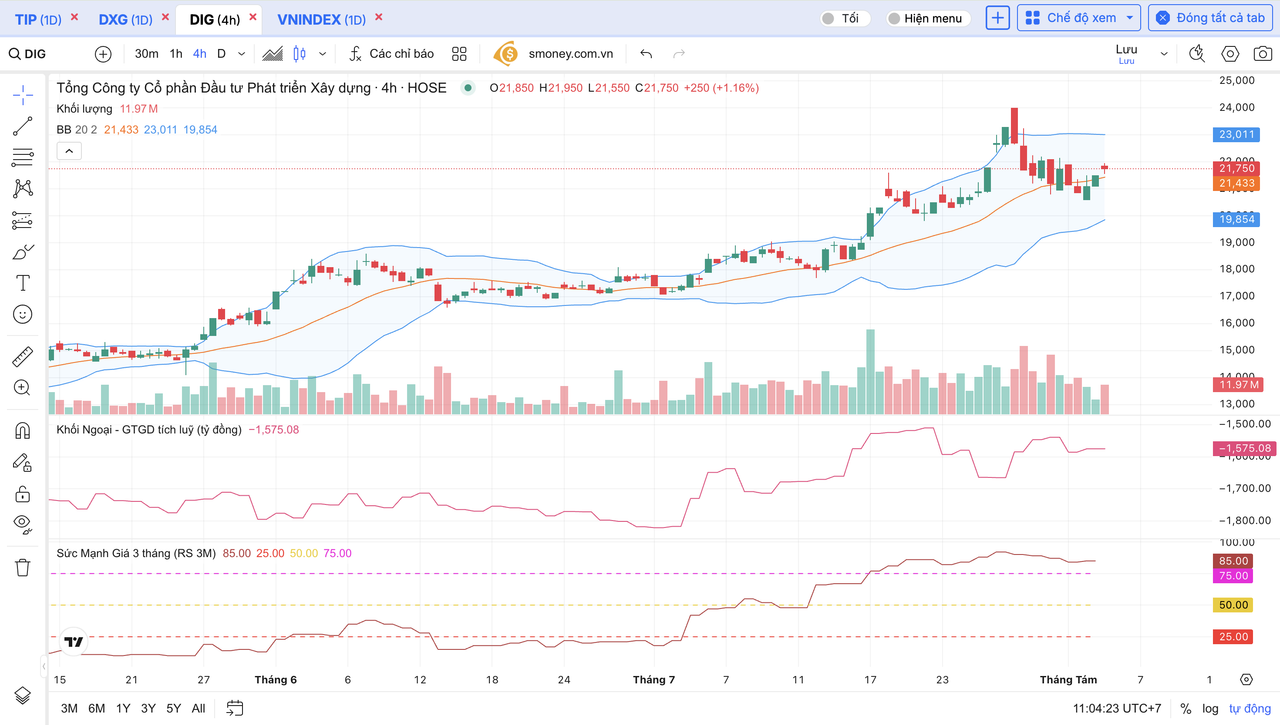Expand the interval dropdown next to D

point(241,54)
